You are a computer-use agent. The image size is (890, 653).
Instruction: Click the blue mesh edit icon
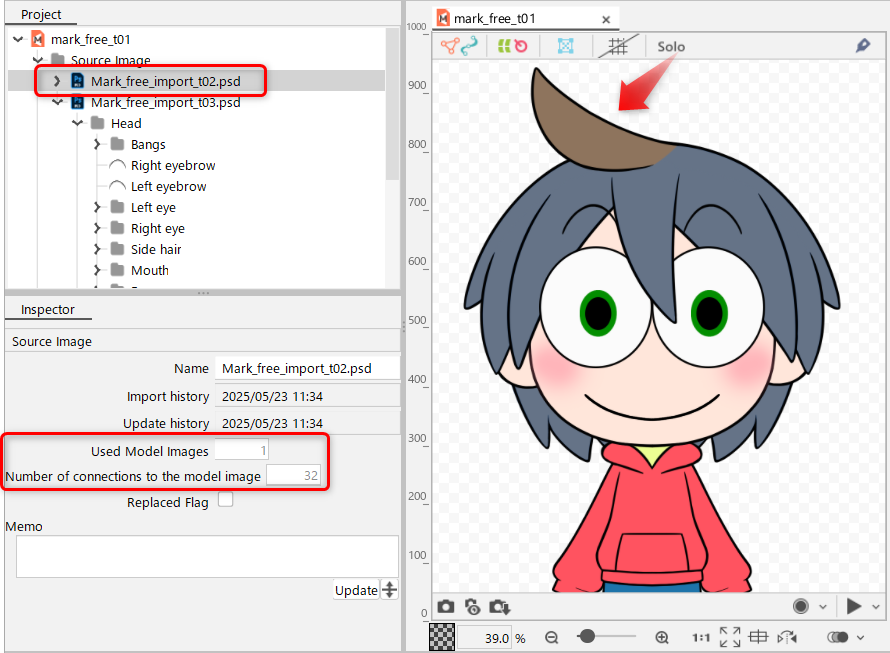coord(565,46)
